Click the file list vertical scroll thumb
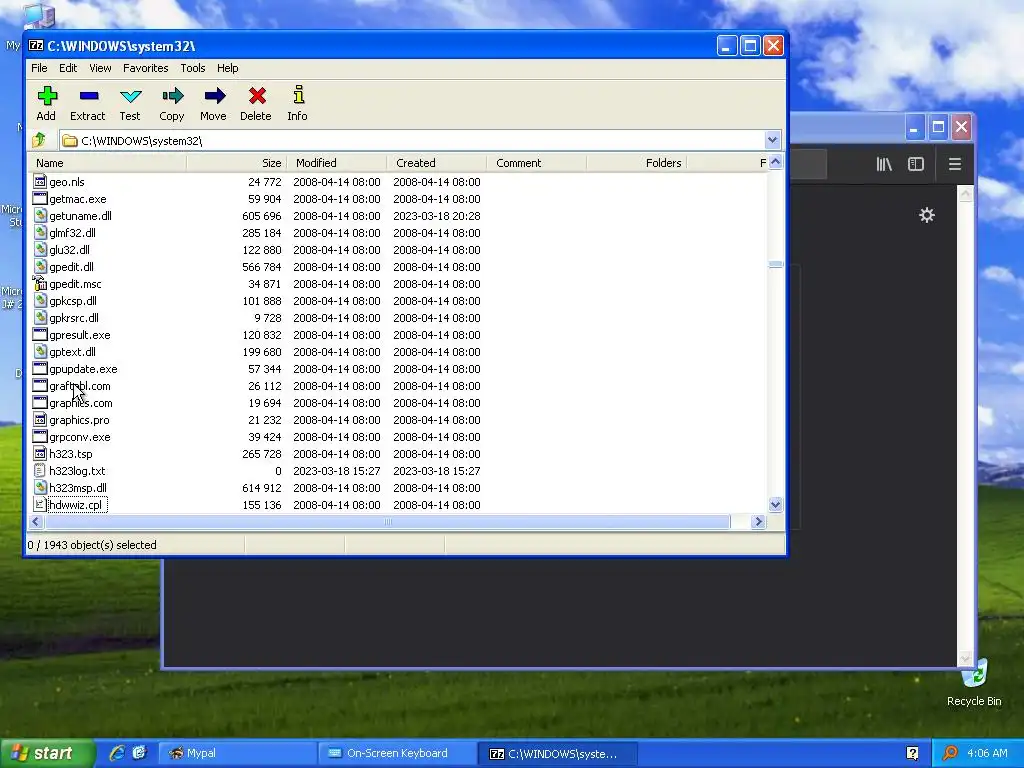Viewport: 1024px width, 768px height. [x=775, y=264]
